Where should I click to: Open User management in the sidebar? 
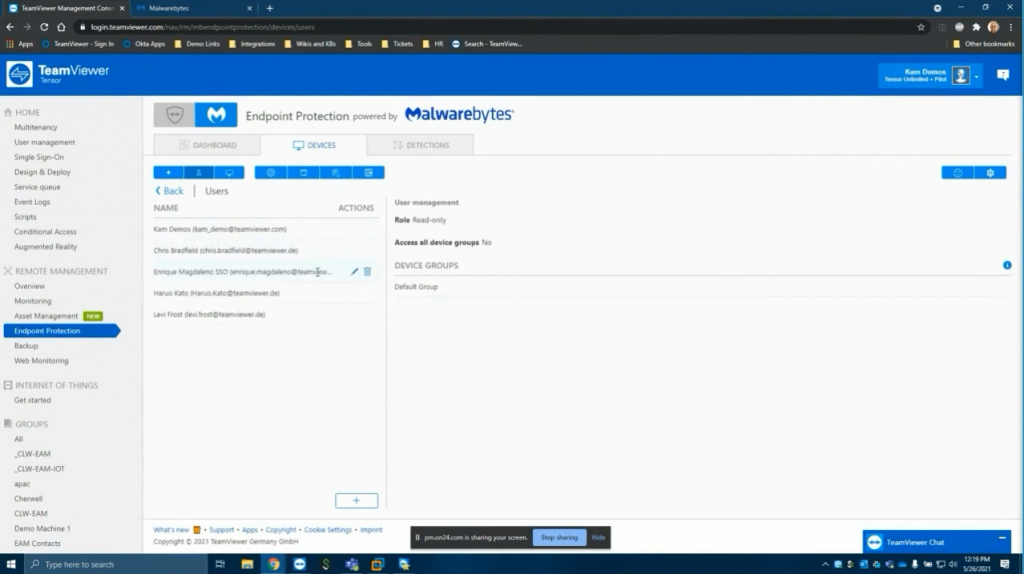[44, 142]
